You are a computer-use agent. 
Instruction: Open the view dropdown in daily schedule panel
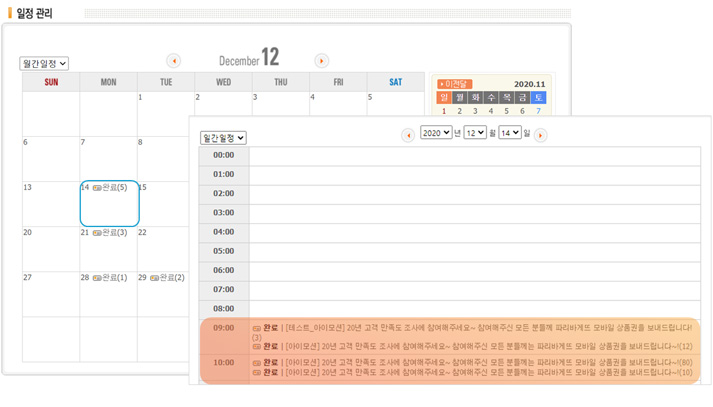click(223, 138)
